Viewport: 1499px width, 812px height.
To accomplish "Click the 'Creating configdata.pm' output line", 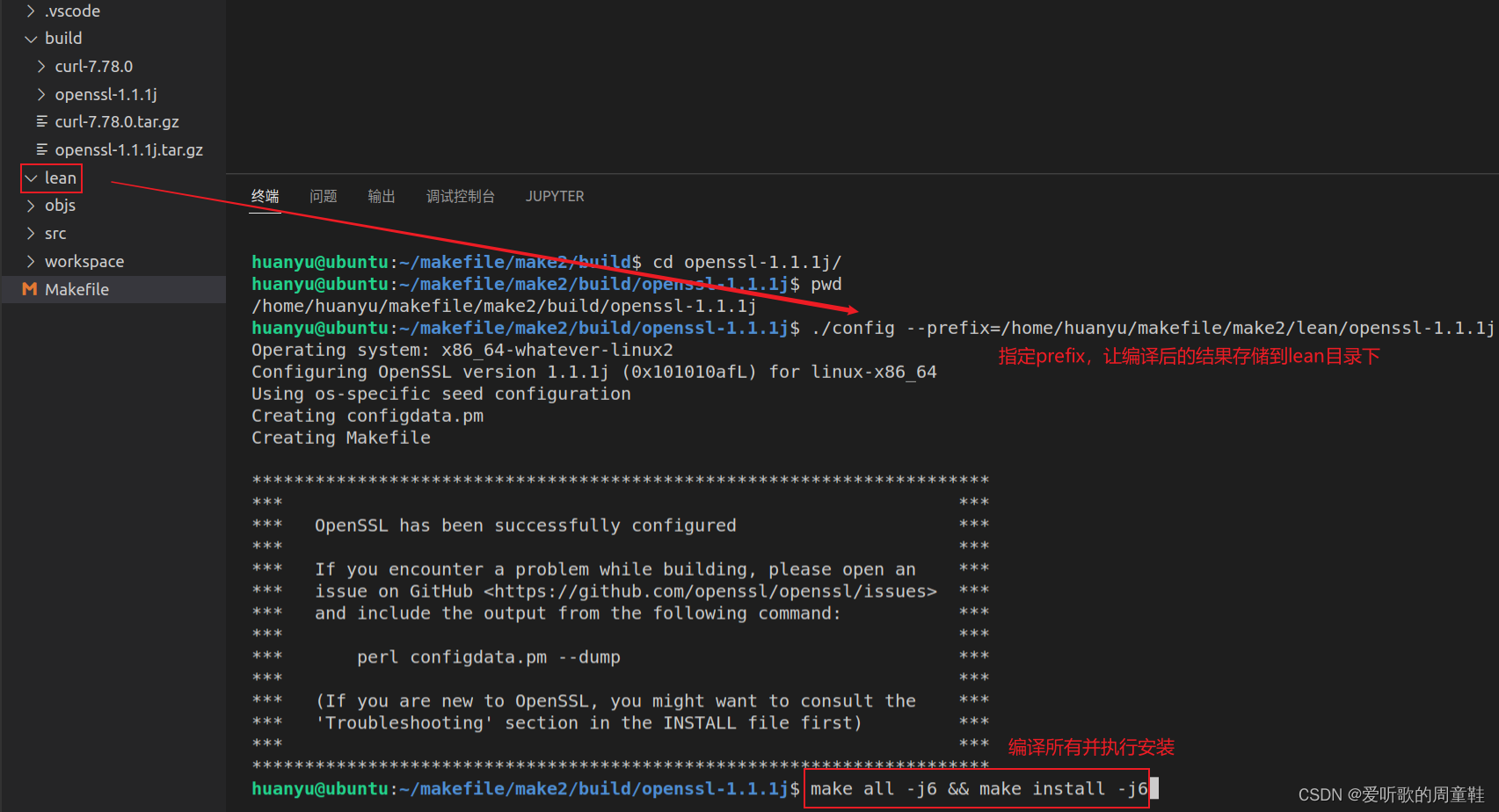I will 367,416.
